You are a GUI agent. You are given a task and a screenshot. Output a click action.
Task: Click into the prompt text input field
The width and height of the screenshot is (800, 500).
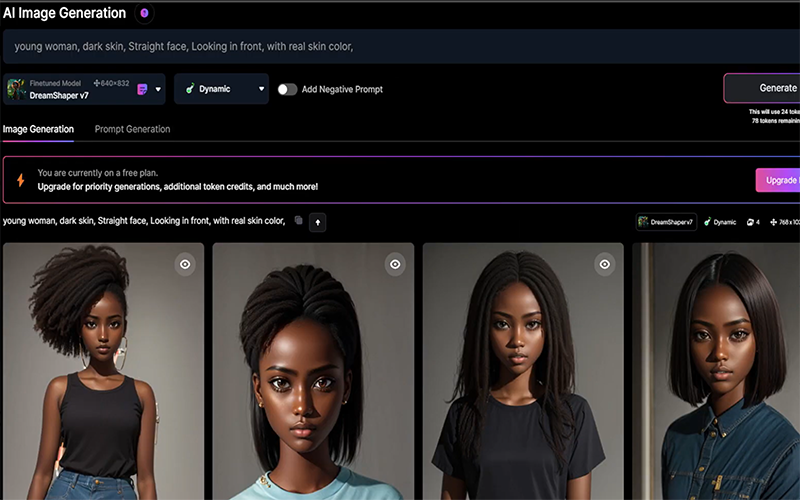point(401,46)
